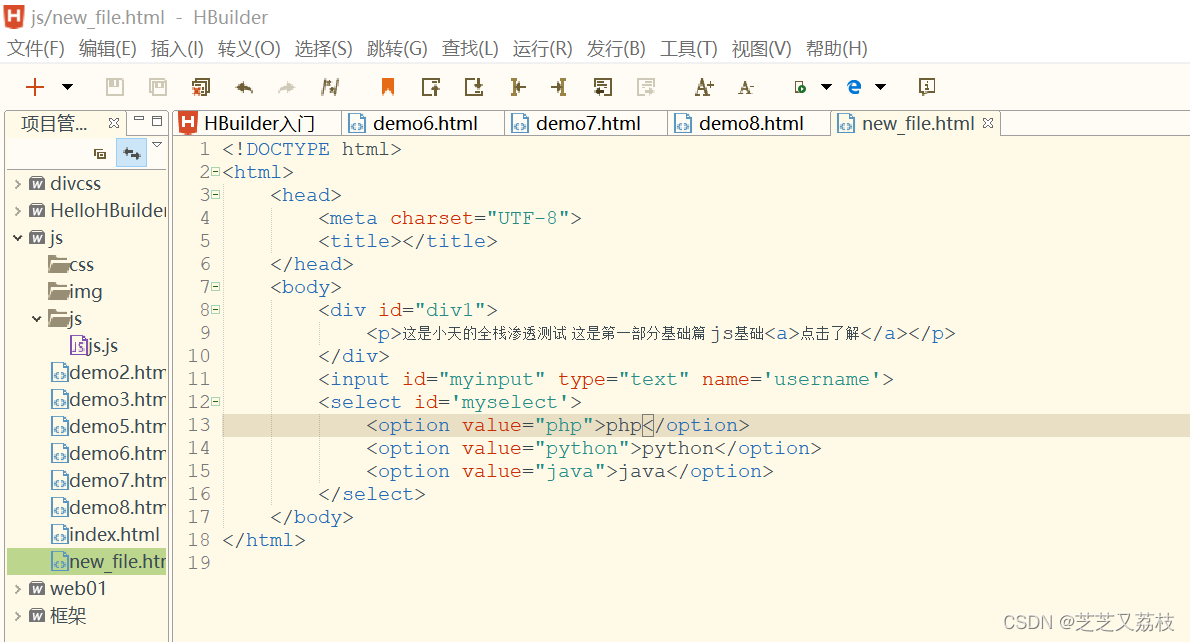Click the jump to line start icon
The height and width of the screenshot is (642, 1190).
coord(518,87)
